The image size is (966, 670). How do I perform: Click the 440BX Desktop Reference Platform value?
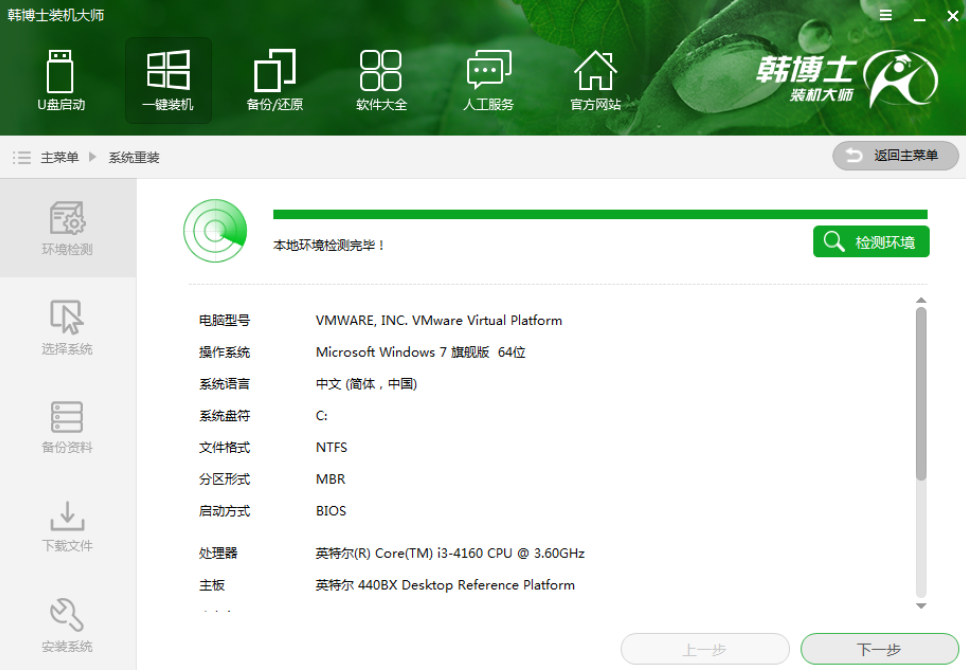445,585
